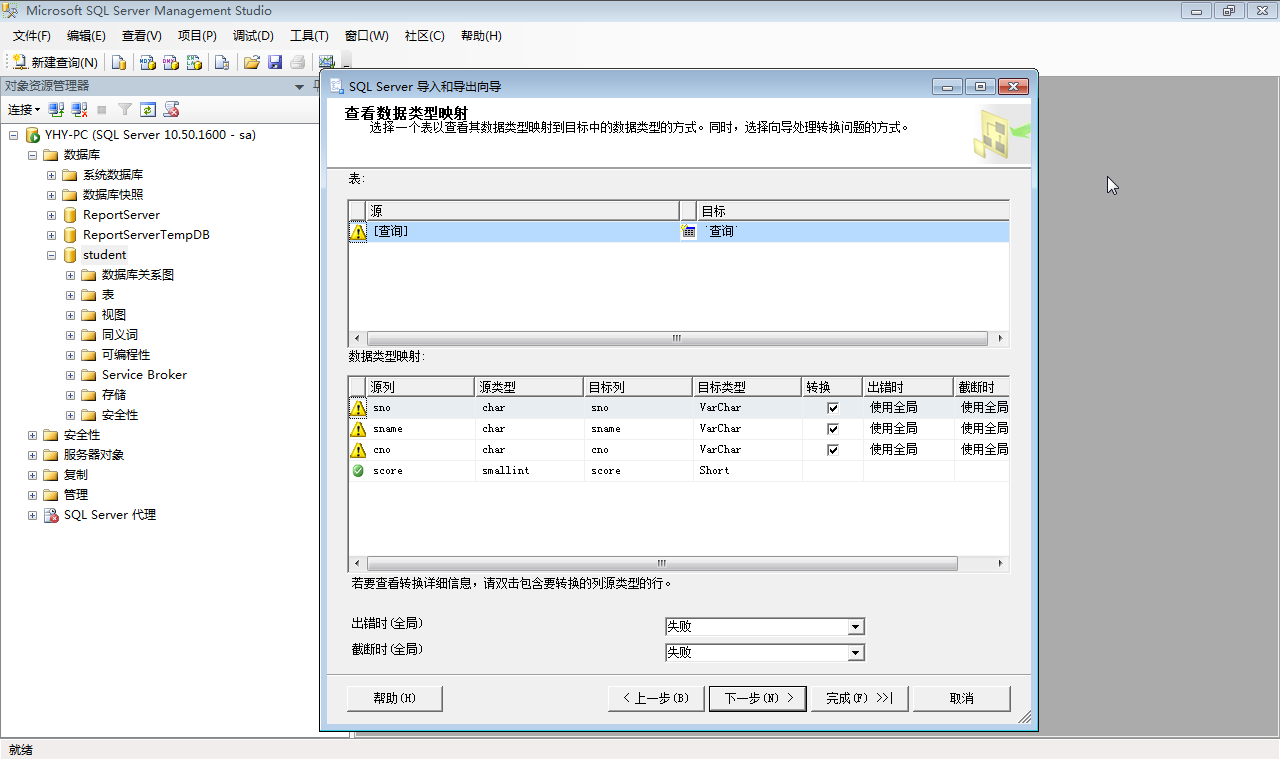The width and height of the screenshot is (1280, 760).
Task: Click the XMLA query icon in toolbar
Action: click(195, 62)
